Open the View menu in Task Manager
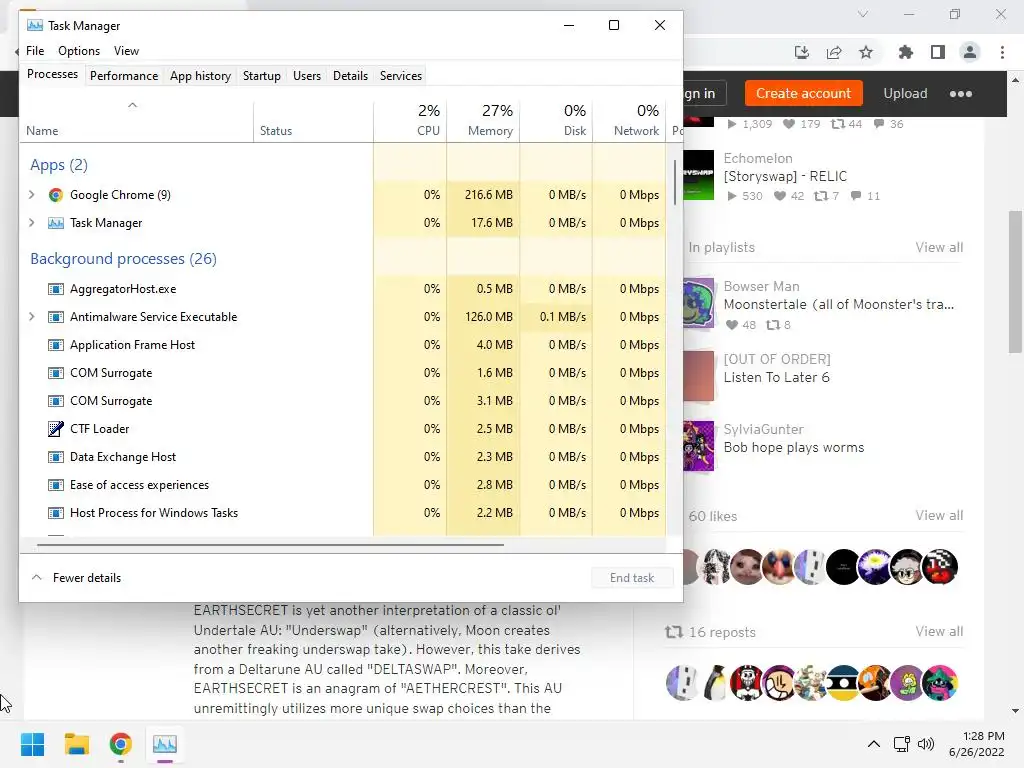 coord(126,51)
